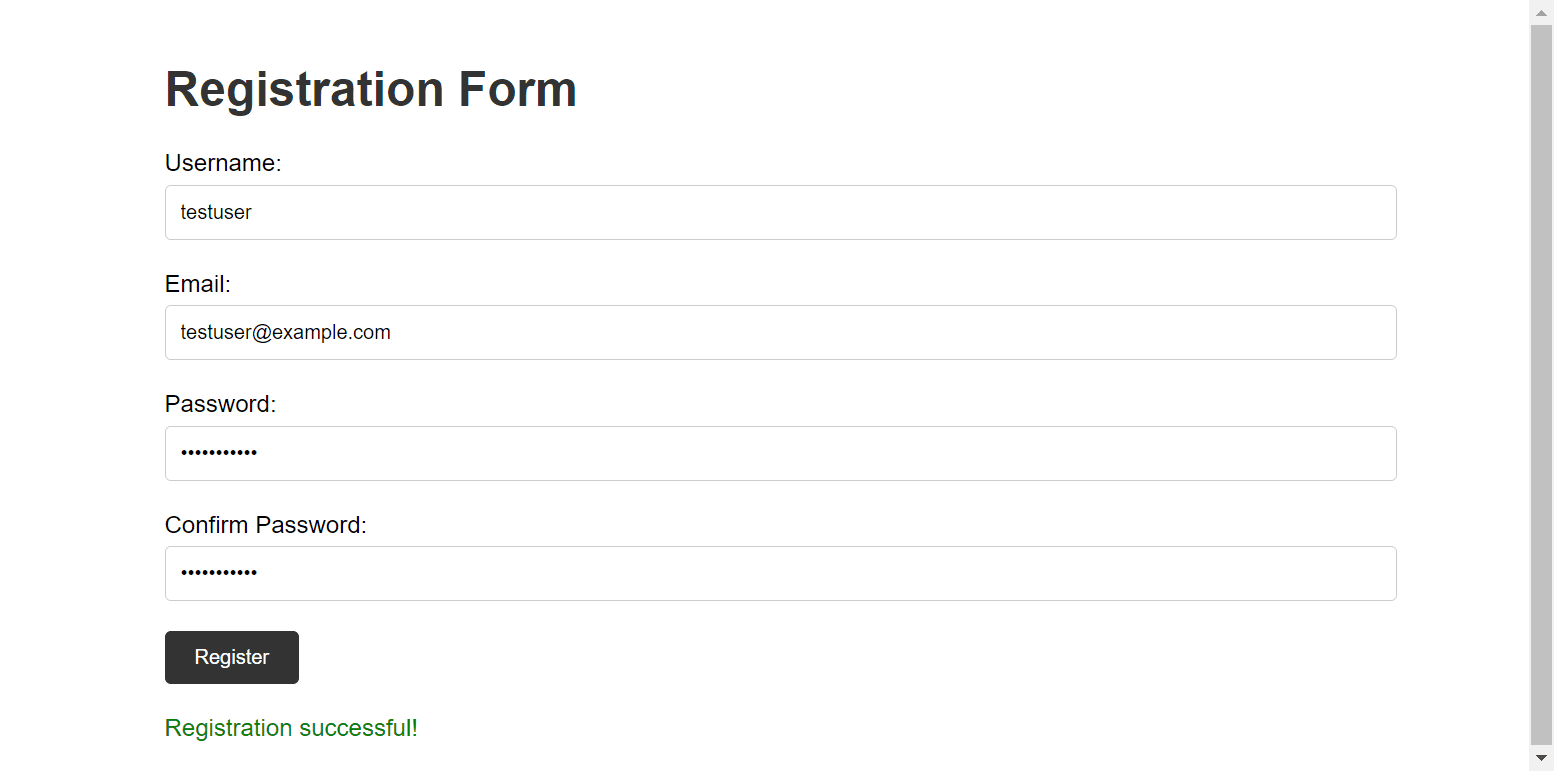Click the Confirm Password label text
This screenshot has width=1554, height=771.
click(x=266, y=525)
